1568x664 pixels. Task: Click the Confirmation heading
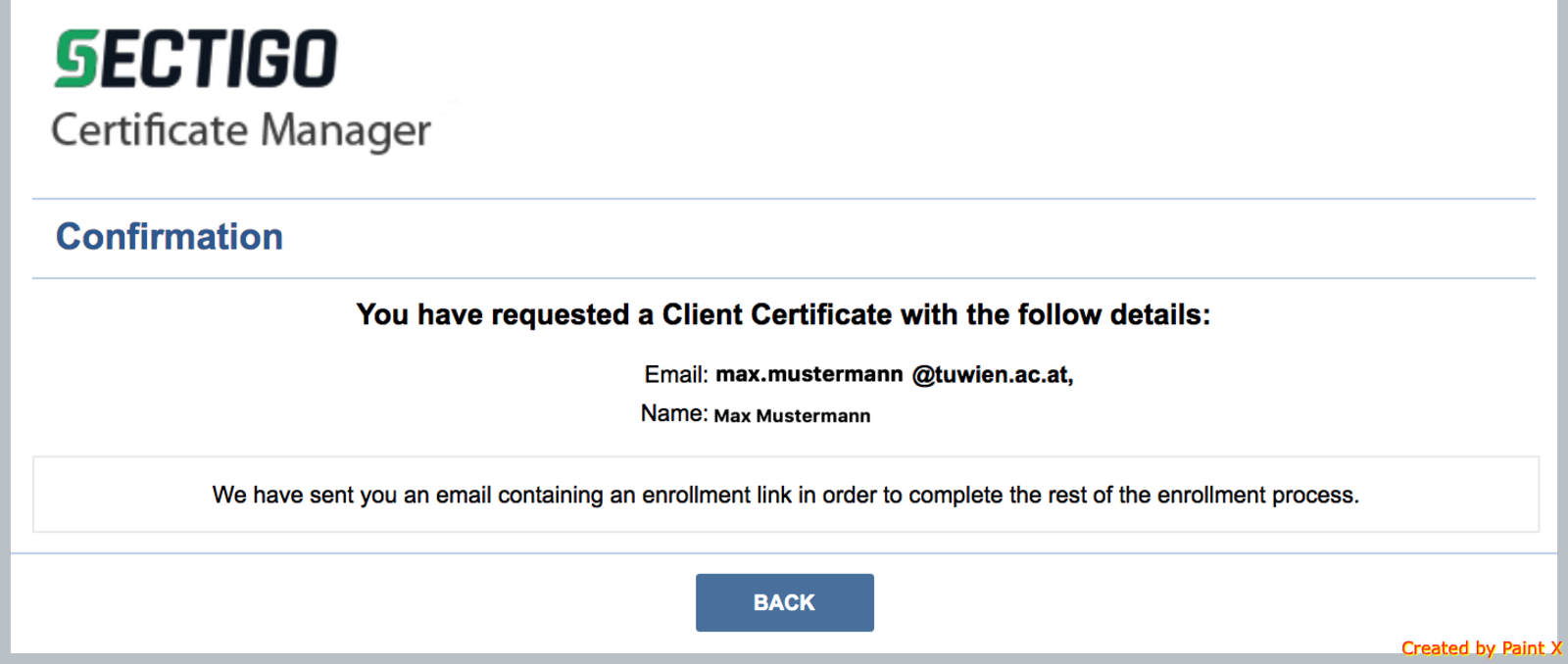click(170, 237)
